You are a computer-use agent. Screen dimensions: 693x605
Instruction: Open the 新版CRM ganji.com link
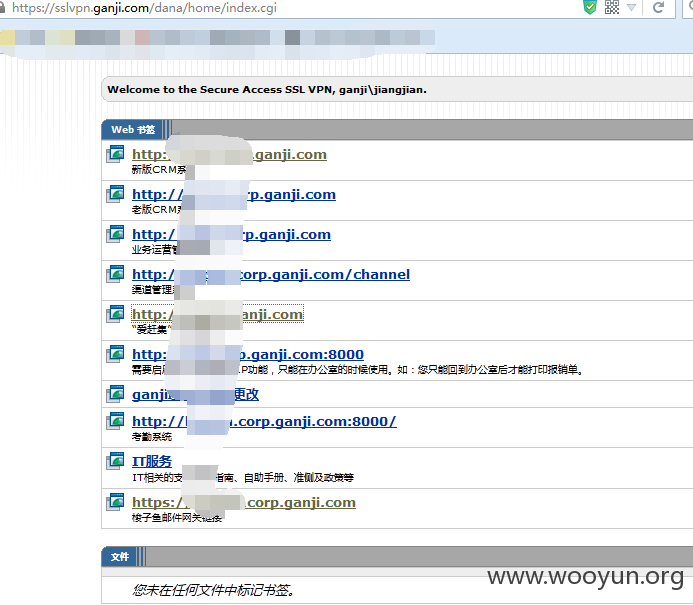point(229,154)
